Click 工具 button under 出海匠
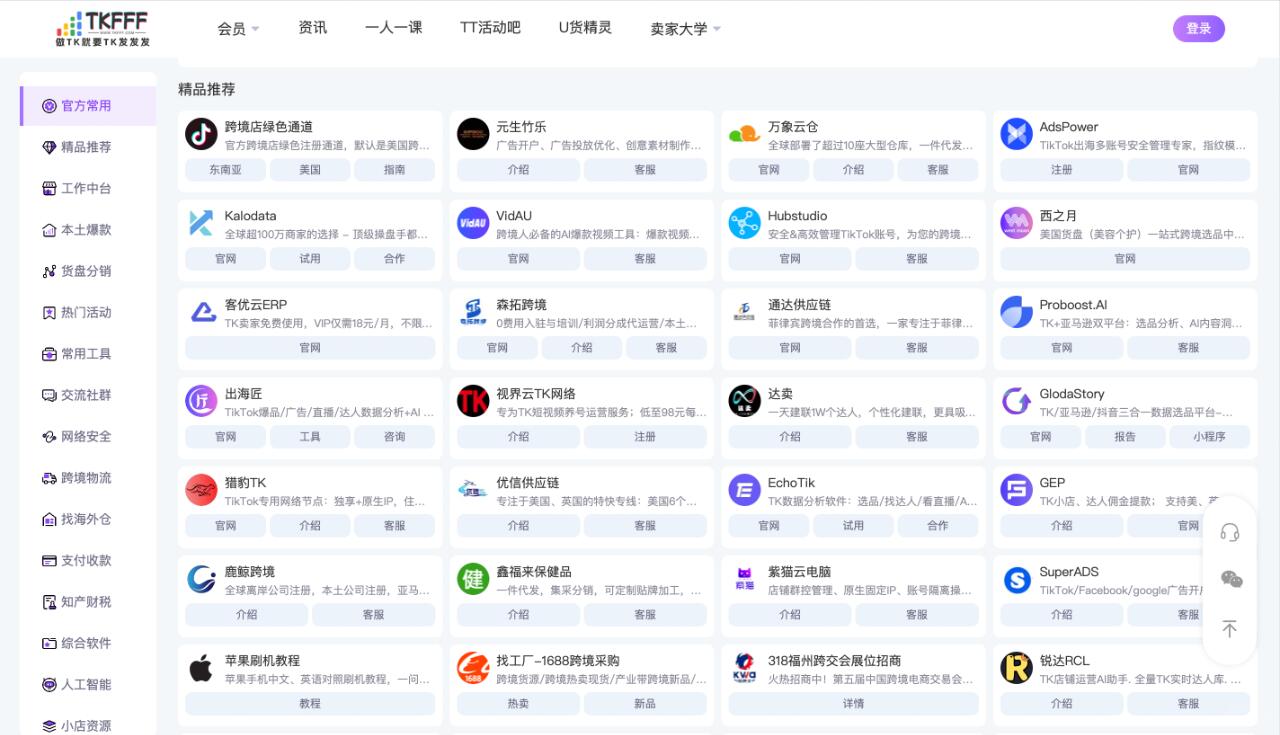 coord(310,436)
